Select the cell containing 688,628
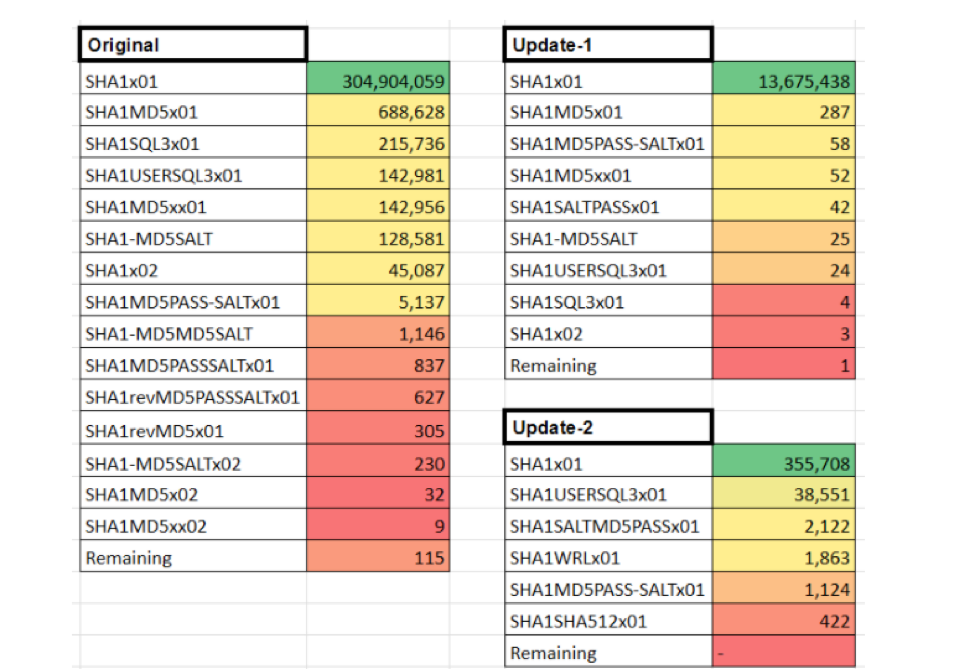Screen dimensions: 975x669 (x=378, y=113)
